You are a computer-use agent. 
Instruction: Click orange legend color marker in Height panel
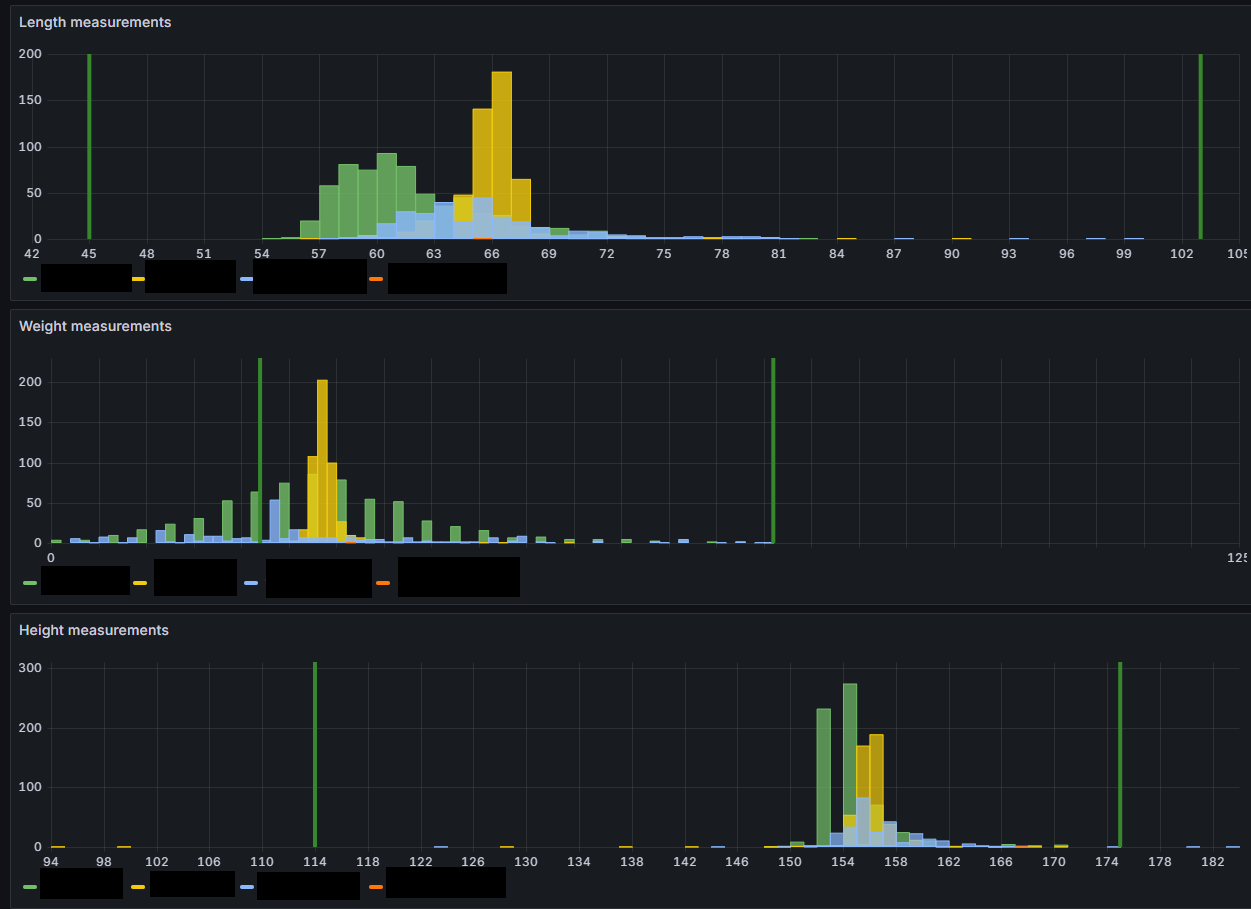376,886
